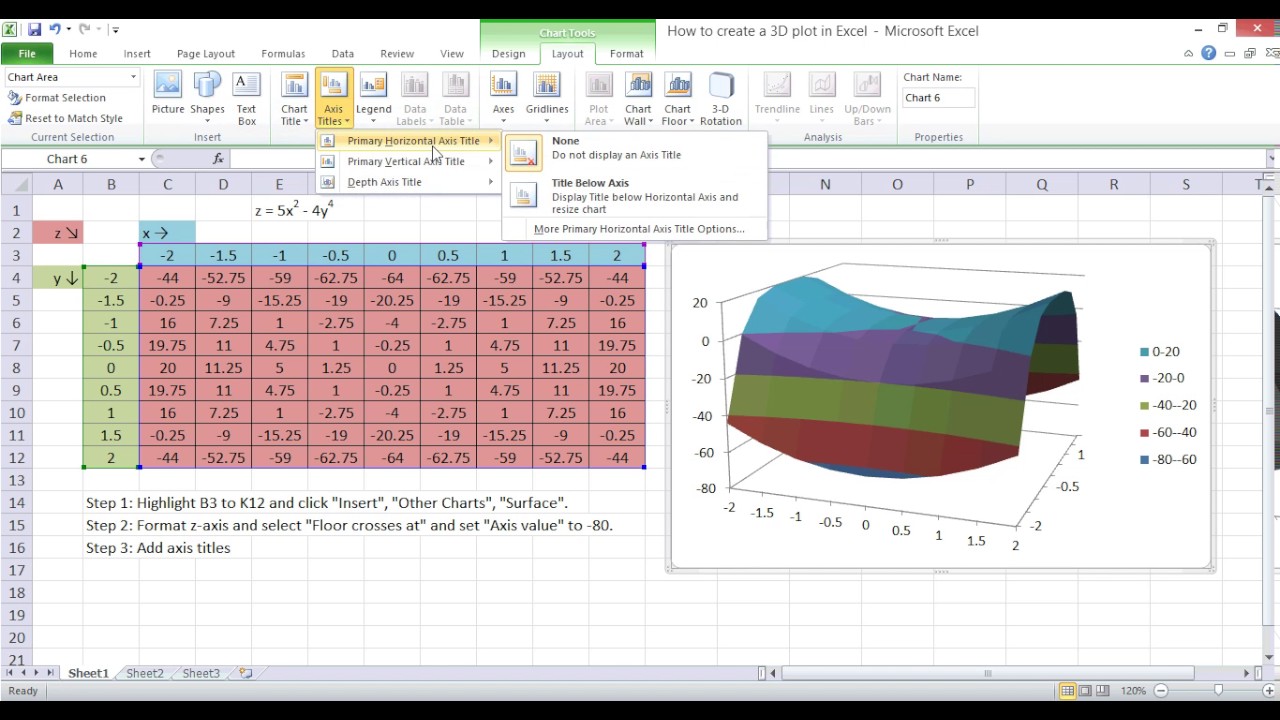Click Format Selection
This screenshot has width=1280, height=720.
57,98
